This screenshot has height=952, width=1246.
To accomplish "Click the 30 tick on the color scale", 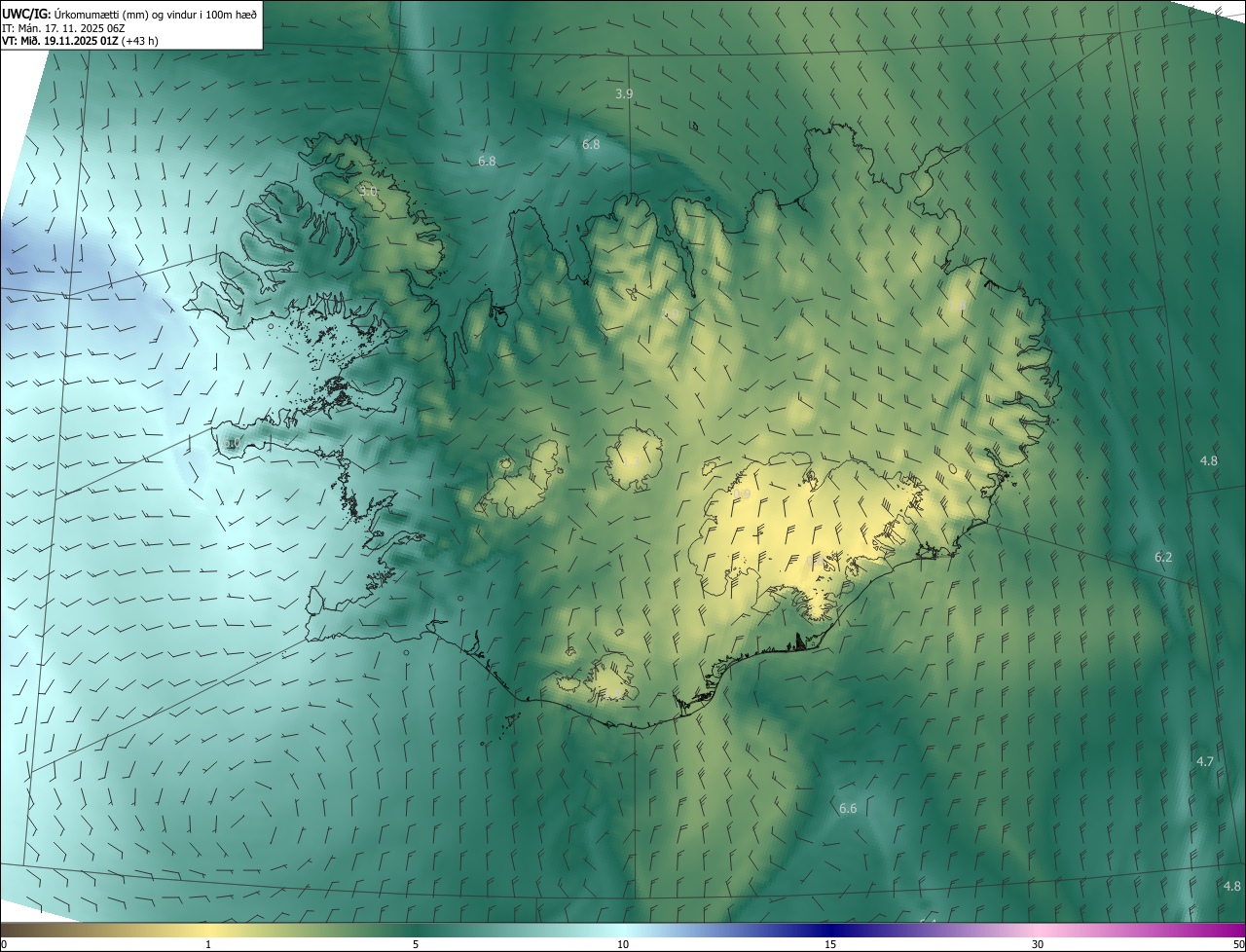I will [x=1038, y=944].
